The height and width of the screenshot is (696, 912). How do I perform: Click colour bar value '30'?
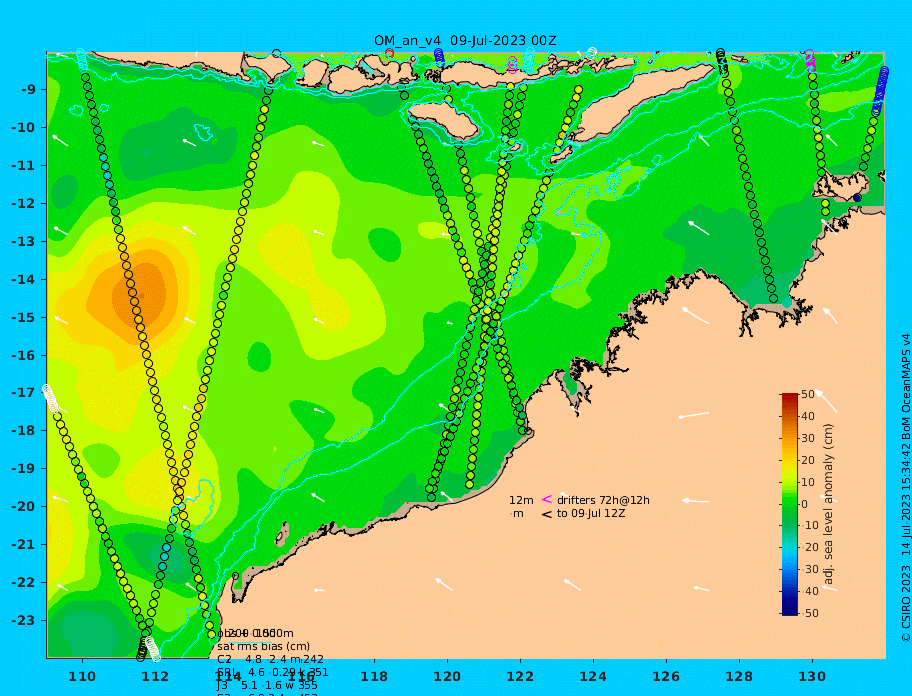pyautogui.click(x=808, y=438)
